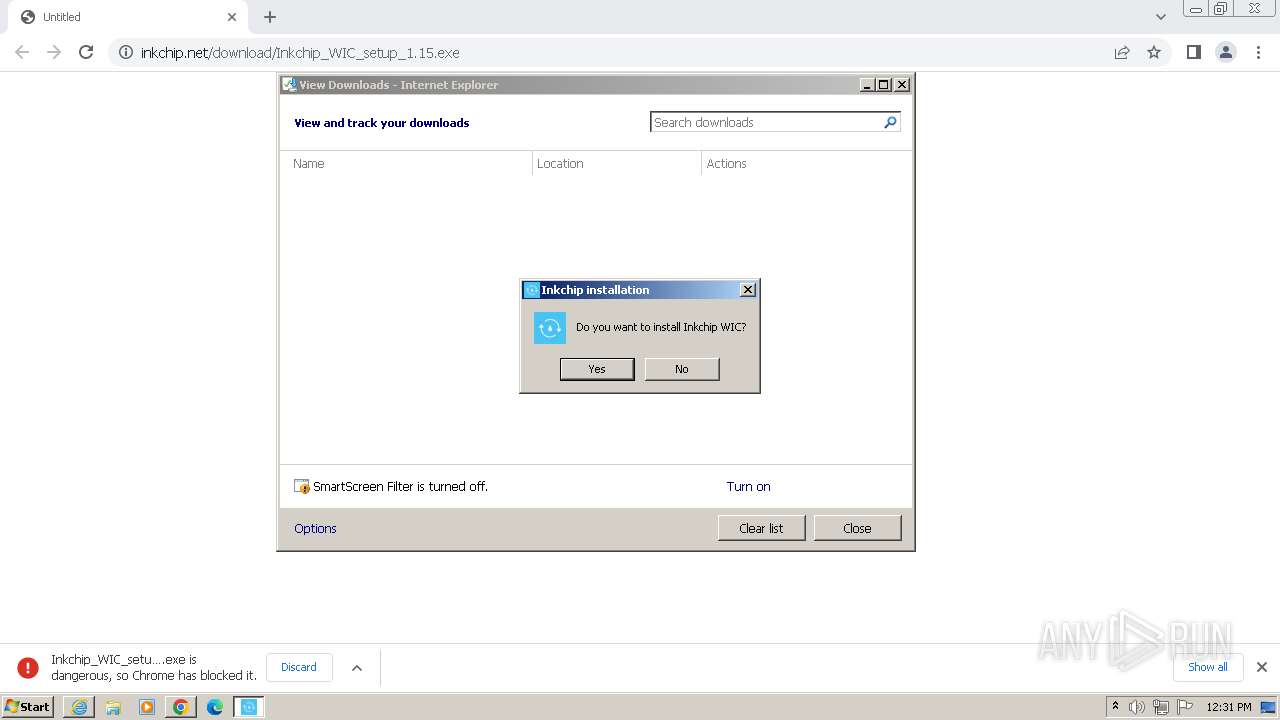Click the Inkchip installer icon in dialog

click(x=550, y=328)
